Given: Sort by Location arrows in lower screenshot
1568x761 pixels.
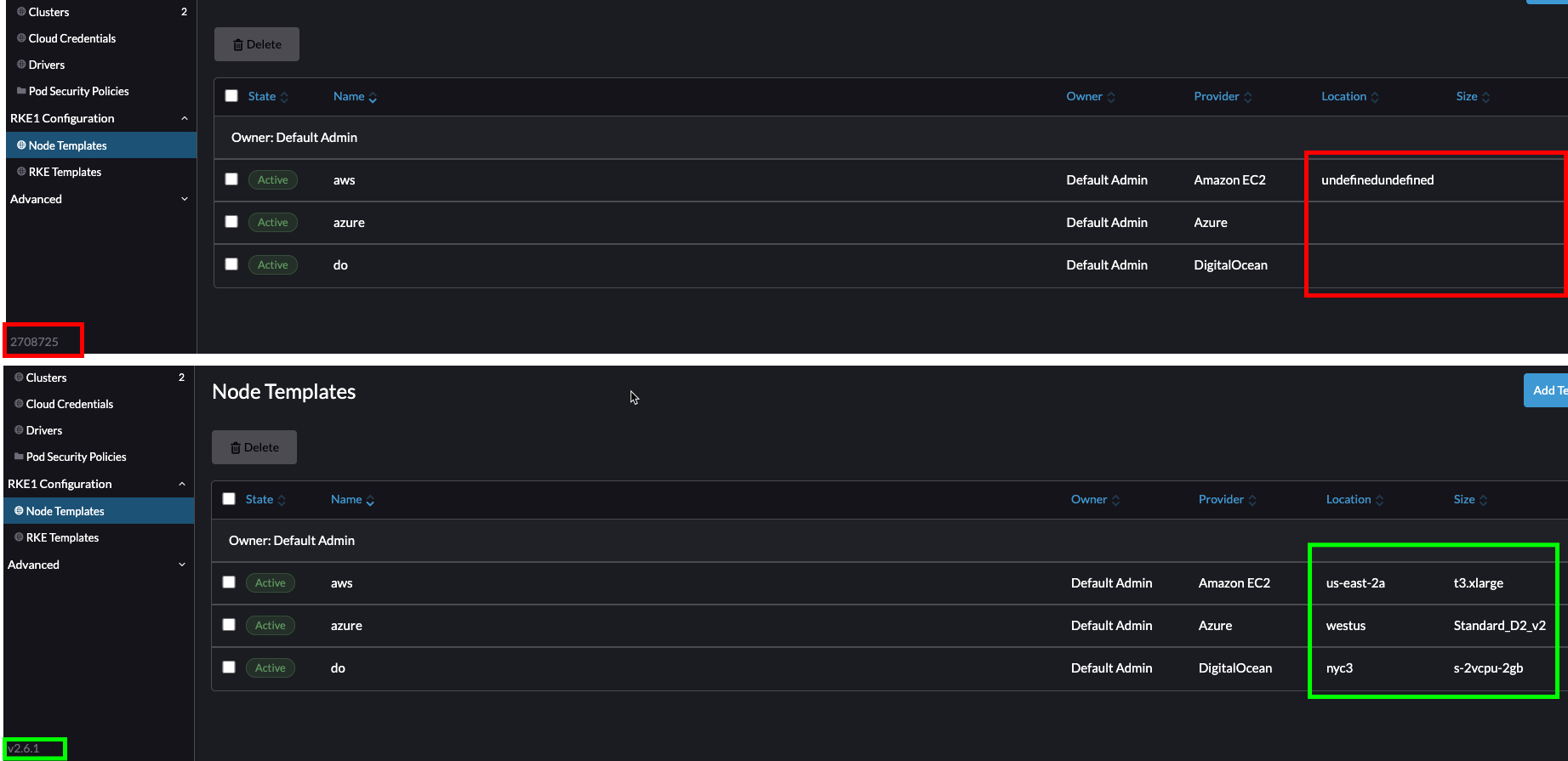Looking at the screenshot, I should coord(1379,500).
